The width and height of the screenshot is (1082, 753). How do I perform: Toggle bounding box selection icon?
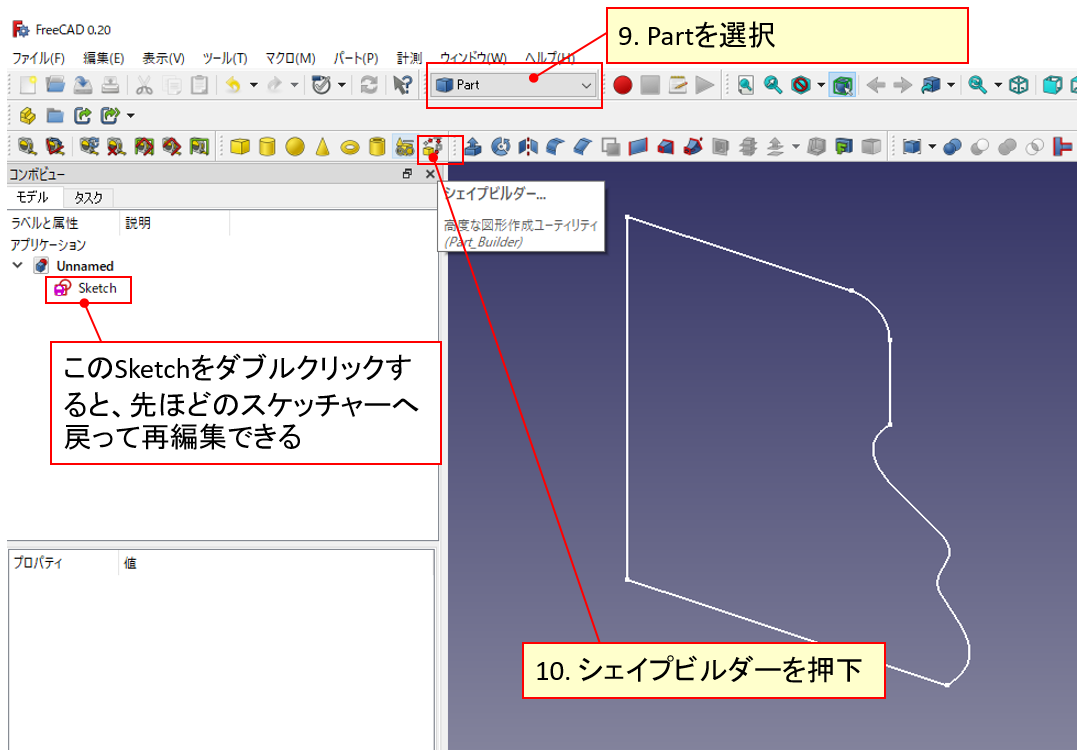[x=843, y=85]
